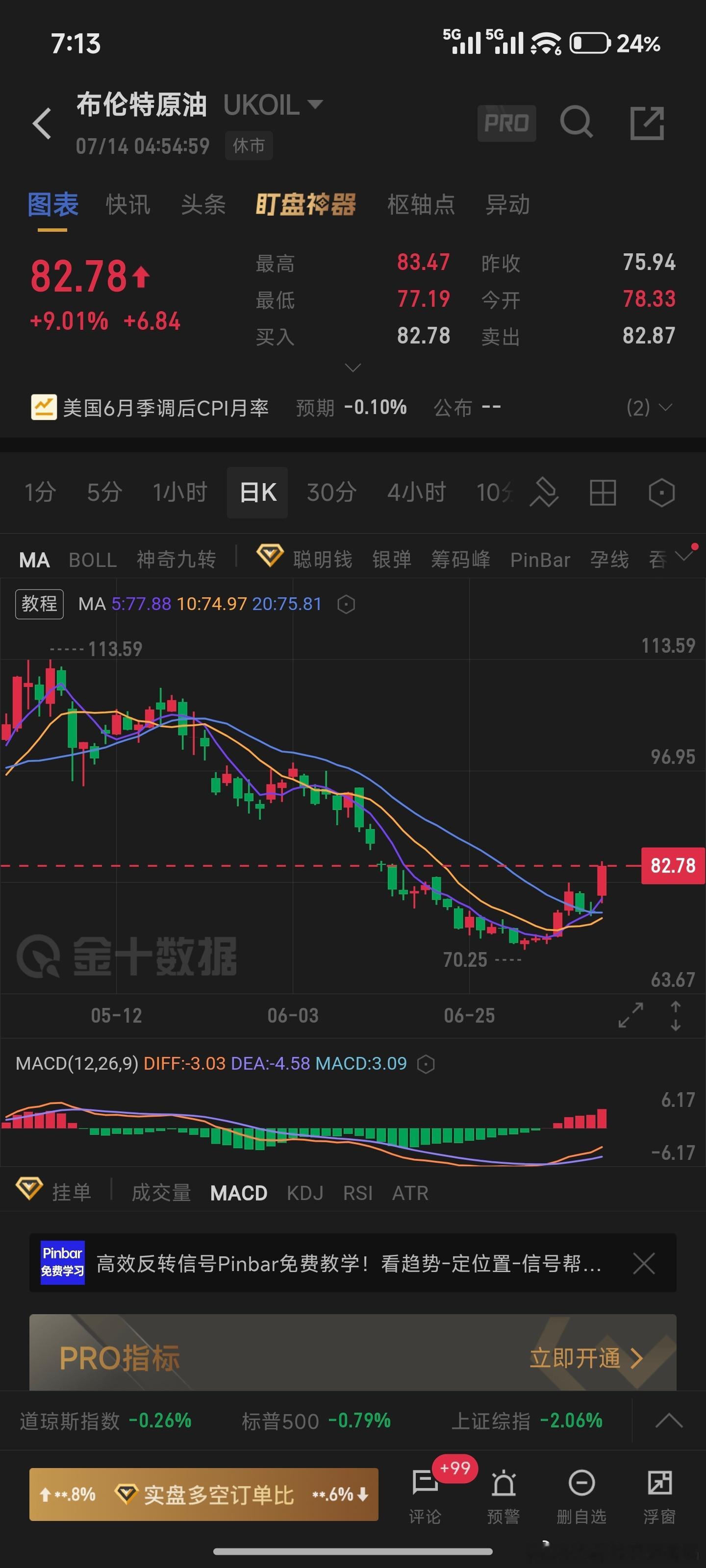Switch to the 头条 tab
The height and width of the screenshot is (1568, 706).
(x=203, y=204)
